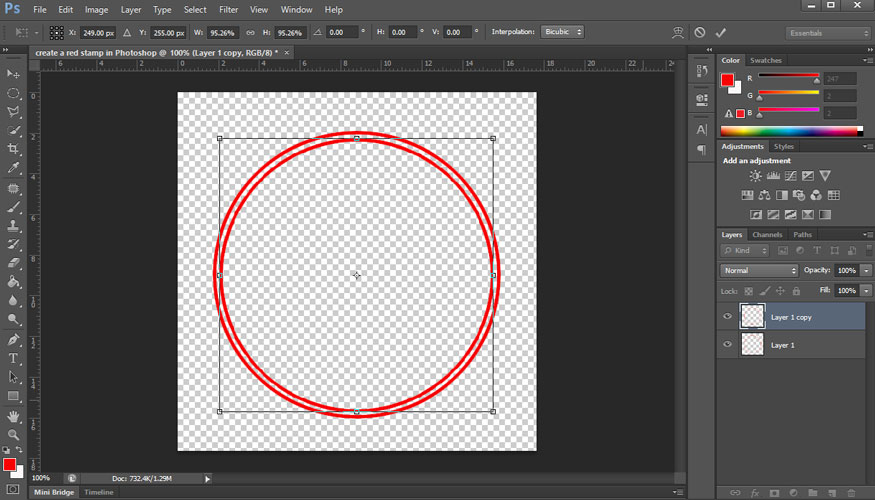
Task: Select the Zoom tool
Action: [x=14, y=435]
